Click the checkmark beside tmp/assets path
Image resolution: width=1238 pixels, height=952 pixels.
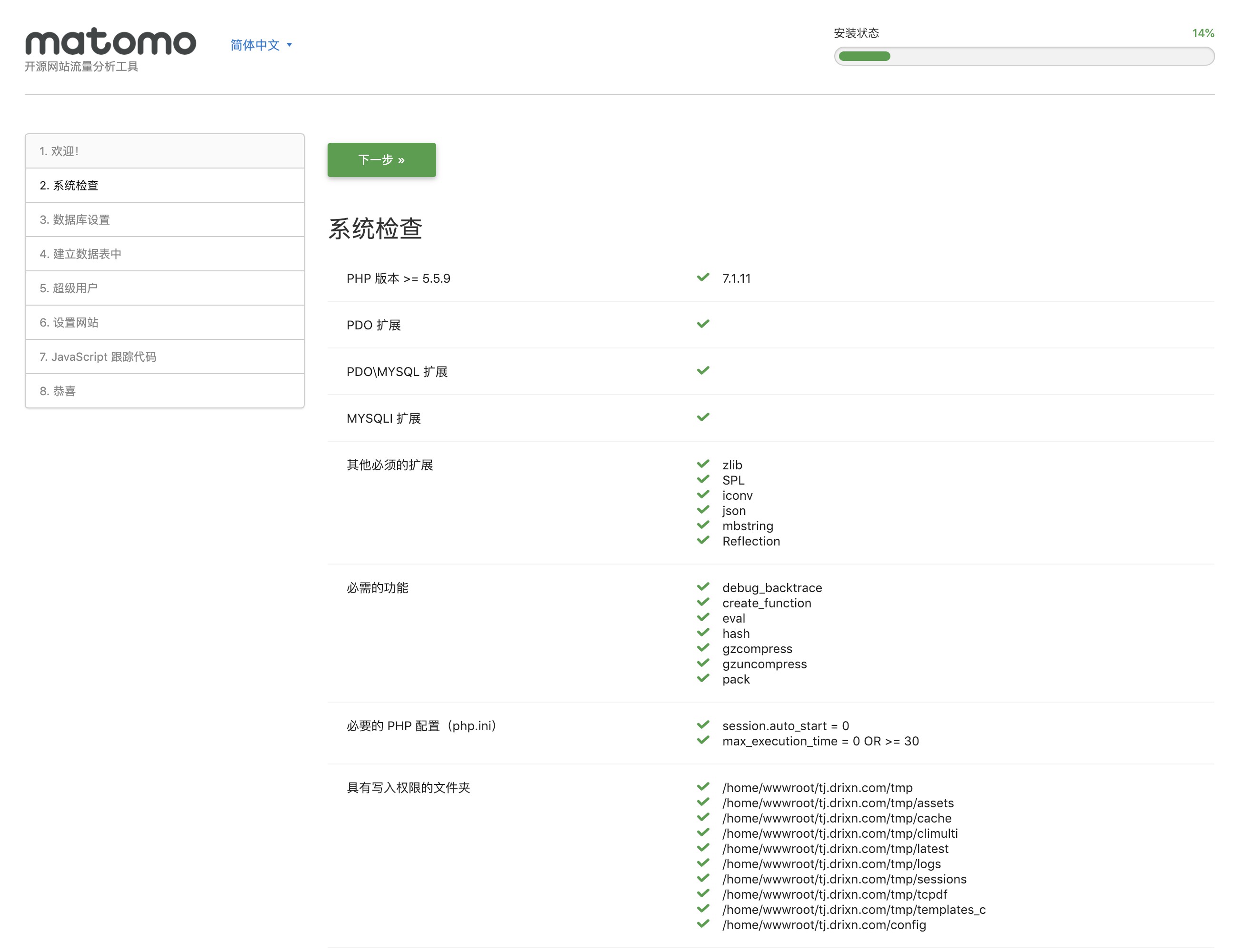[x=703, y=802]
